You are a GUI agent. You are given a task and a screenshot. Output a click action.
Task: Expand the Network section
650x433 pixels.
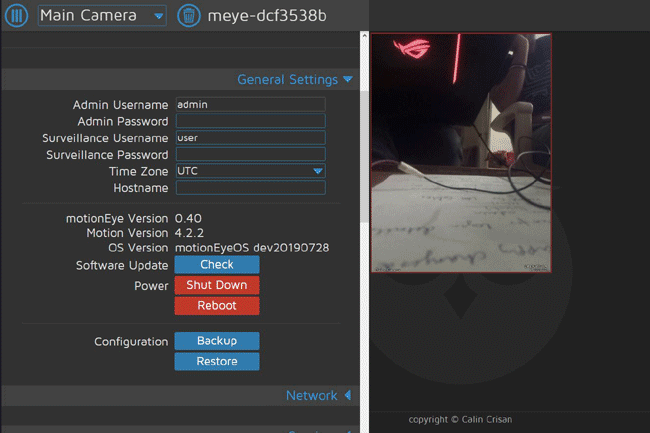tap(319, 395)
